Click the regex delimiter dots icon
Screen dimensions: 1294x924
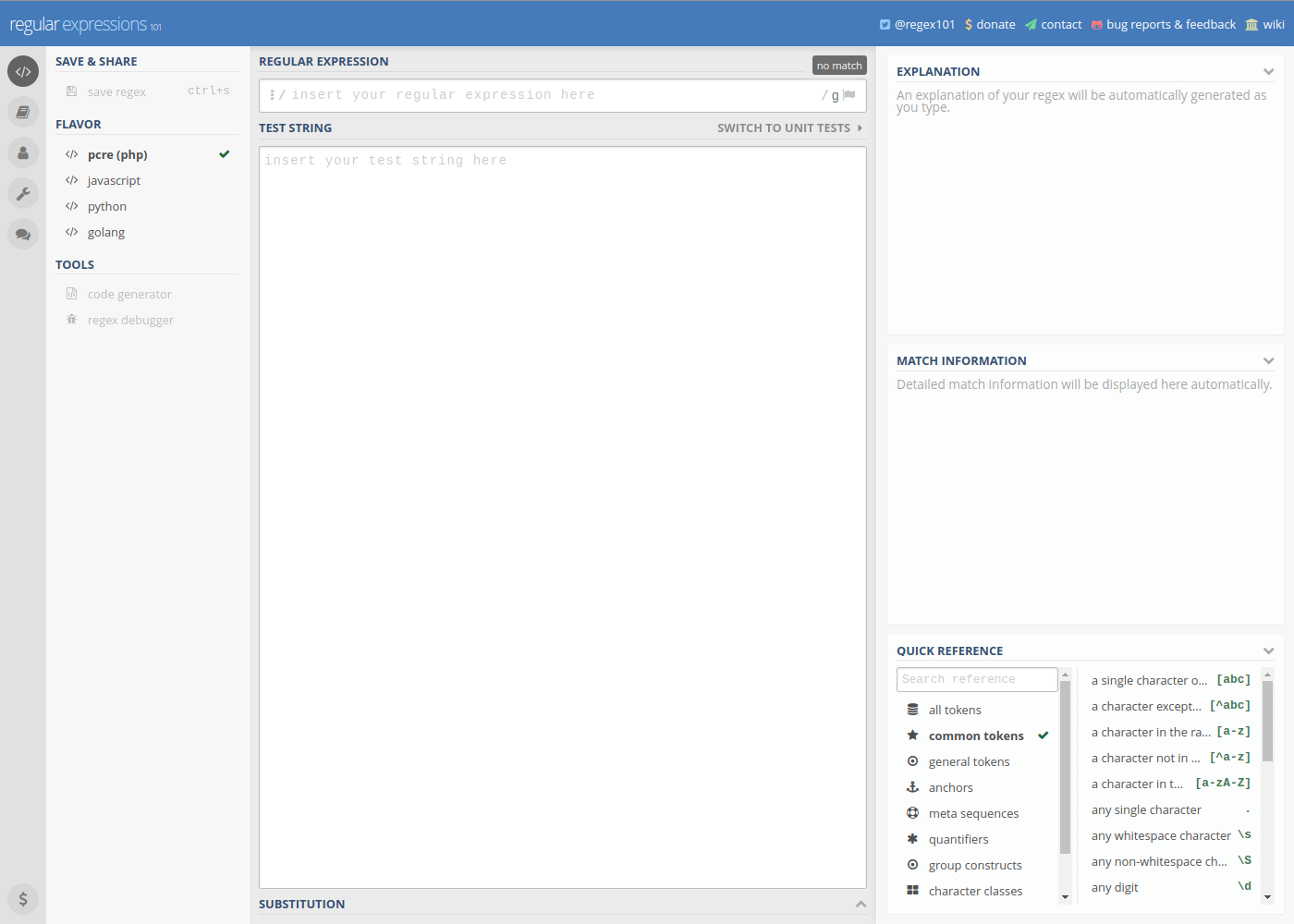[x=272, y=95]
